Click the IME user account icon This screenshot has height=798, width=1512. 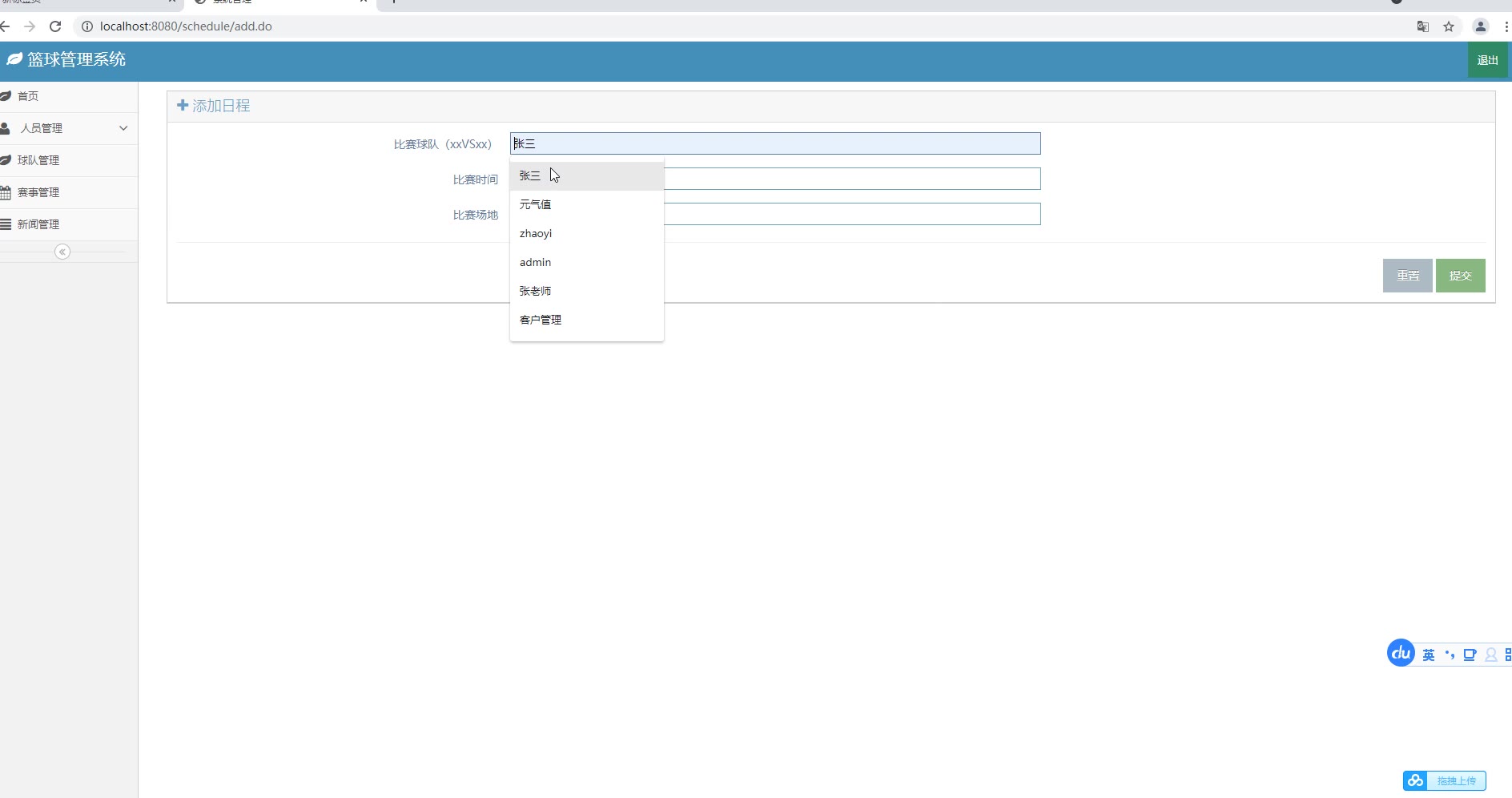[x=1490, y=655]
